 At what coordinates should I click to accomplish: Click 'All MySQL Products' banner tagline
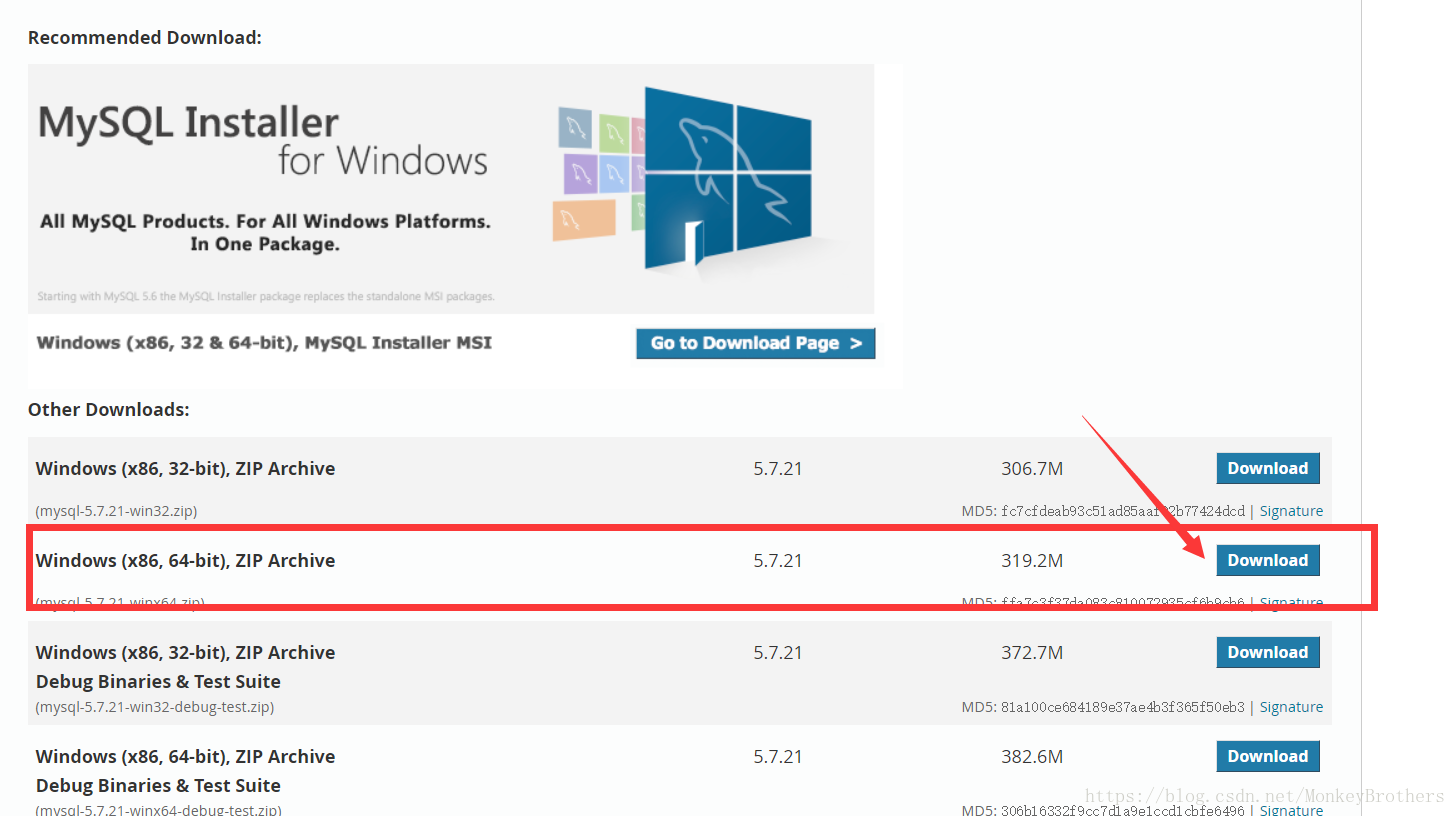265,232
